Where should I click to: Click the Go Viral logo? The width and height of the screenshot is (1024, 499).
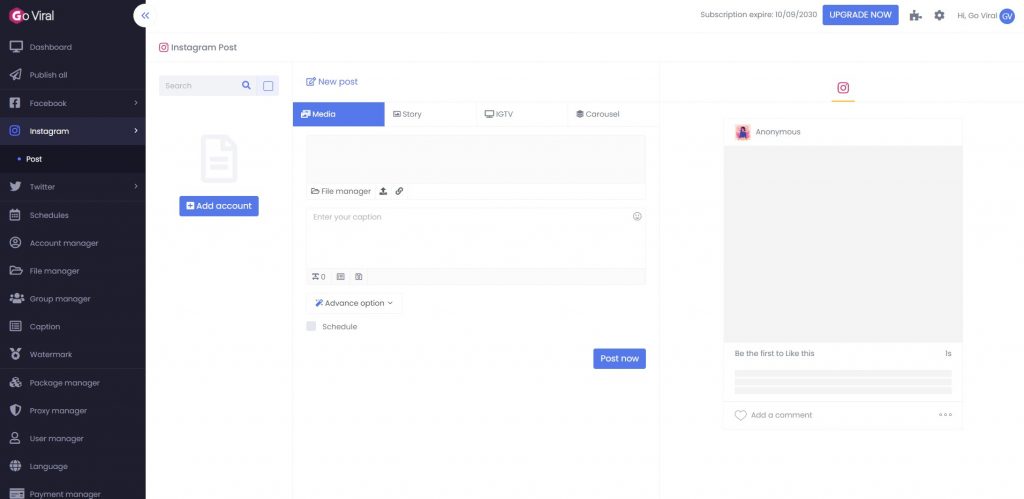click(x=32, y=16)
